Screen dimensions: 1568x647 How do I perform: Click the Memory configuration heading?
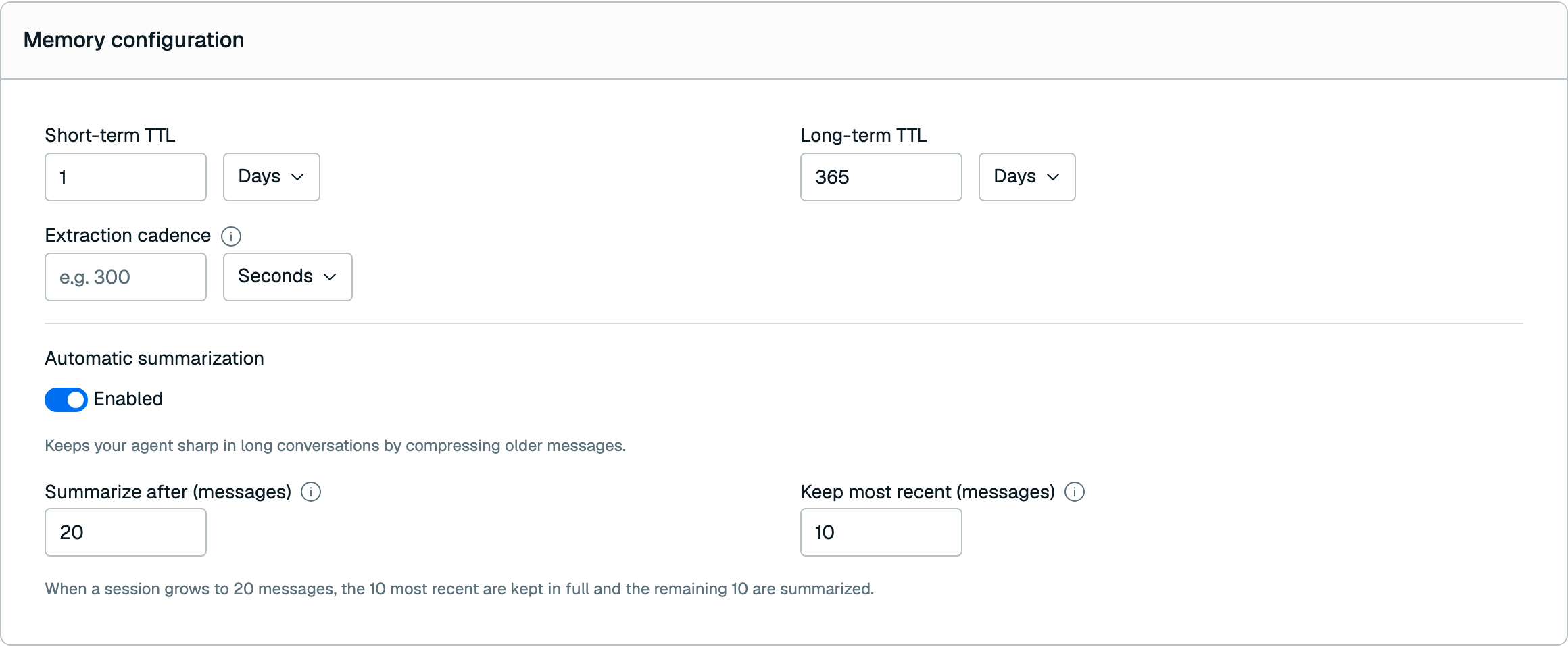point(134,40)
